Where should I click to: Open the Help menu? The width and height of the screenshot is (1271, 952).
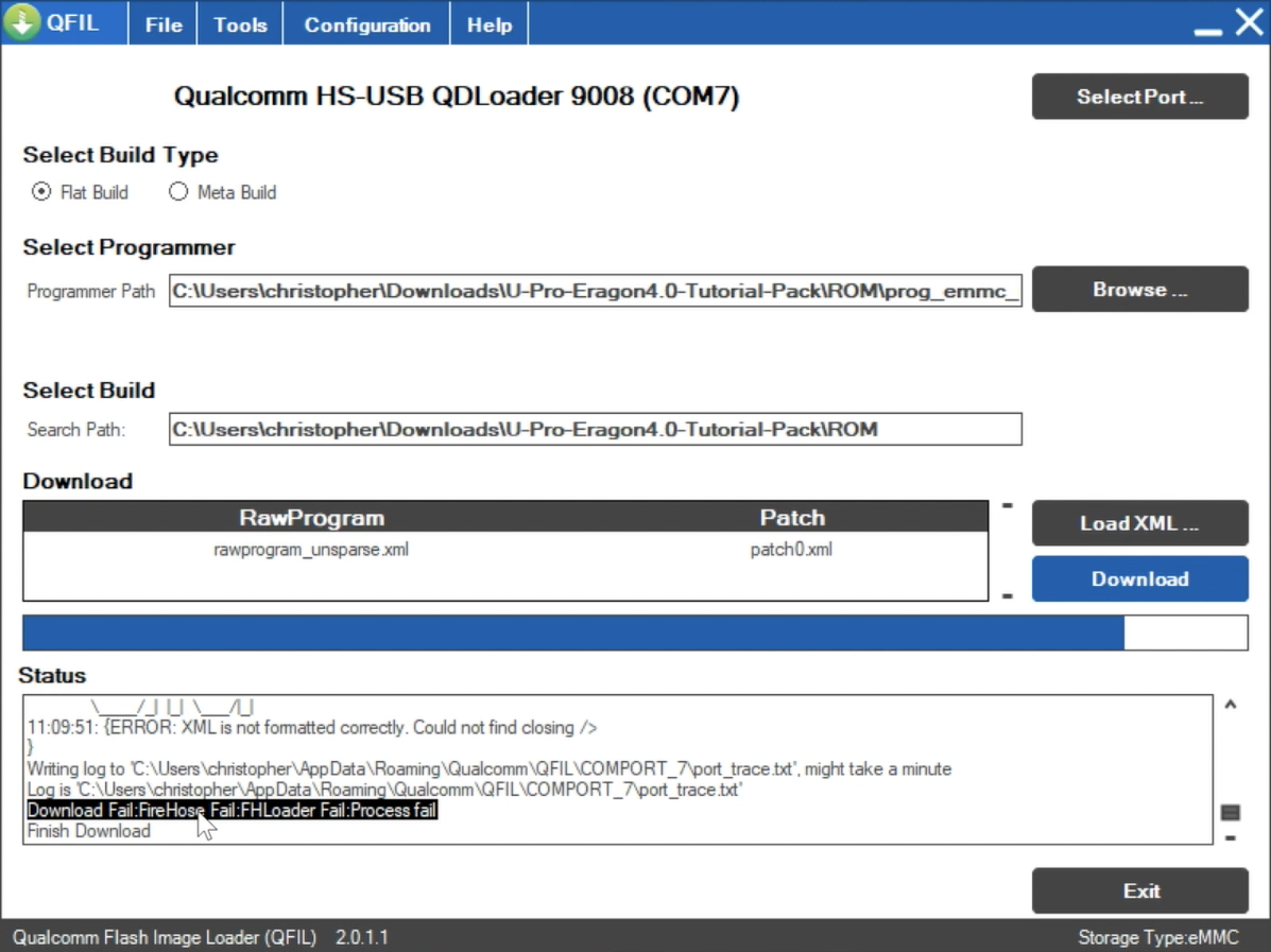[x=489, y=25]
